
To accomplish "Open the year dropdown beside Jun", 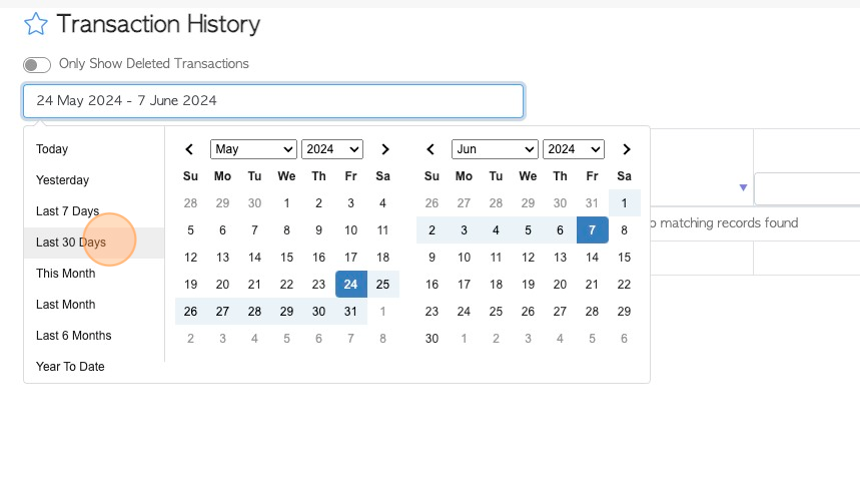I will [x=574, y=149].
